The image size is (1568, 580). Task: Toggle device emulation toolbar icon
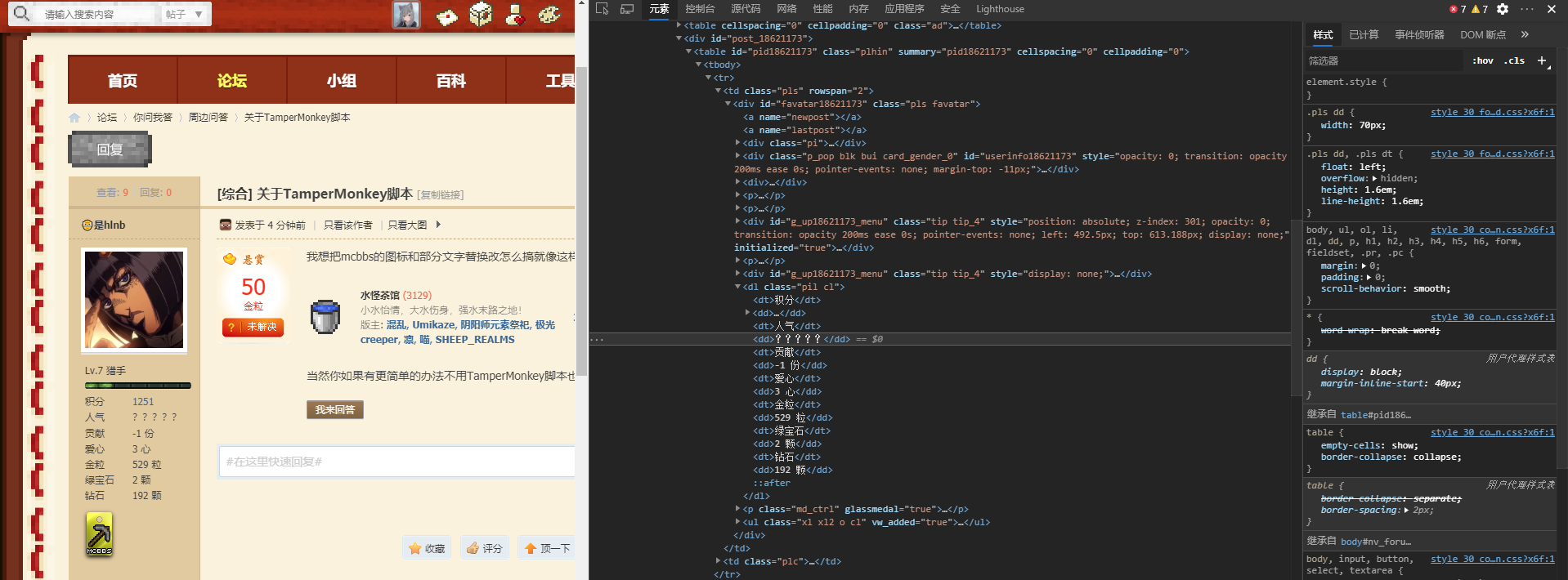[627, 9]
